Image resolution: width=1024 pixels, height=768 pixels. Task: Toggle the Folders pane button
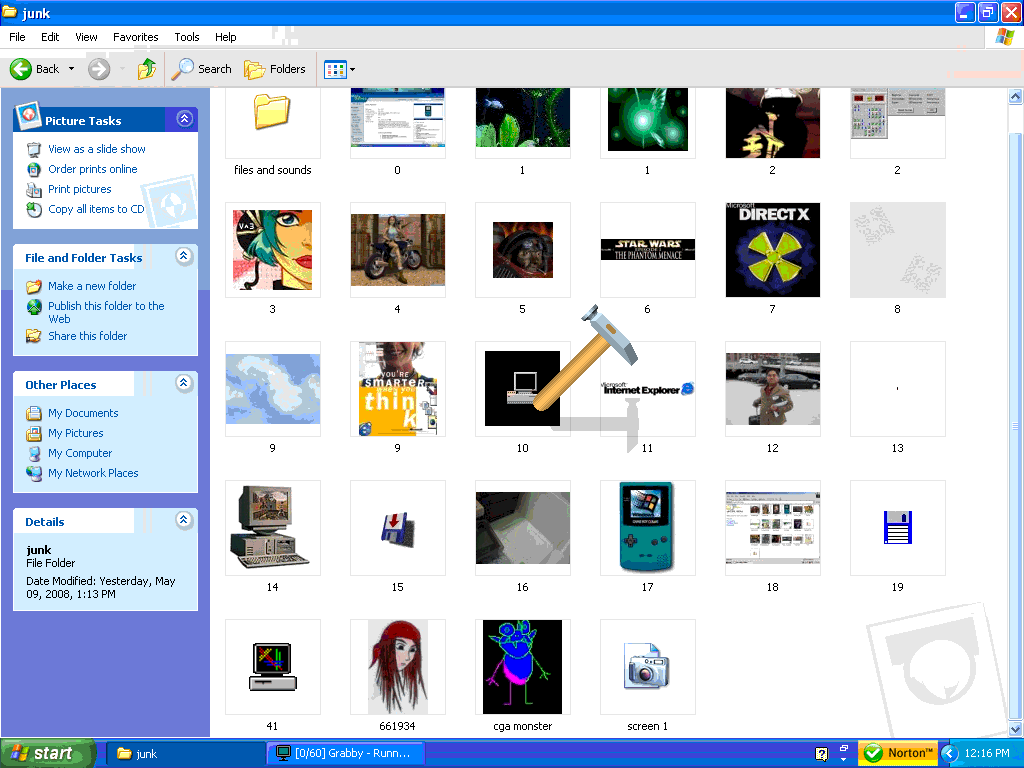click(275, 69)
